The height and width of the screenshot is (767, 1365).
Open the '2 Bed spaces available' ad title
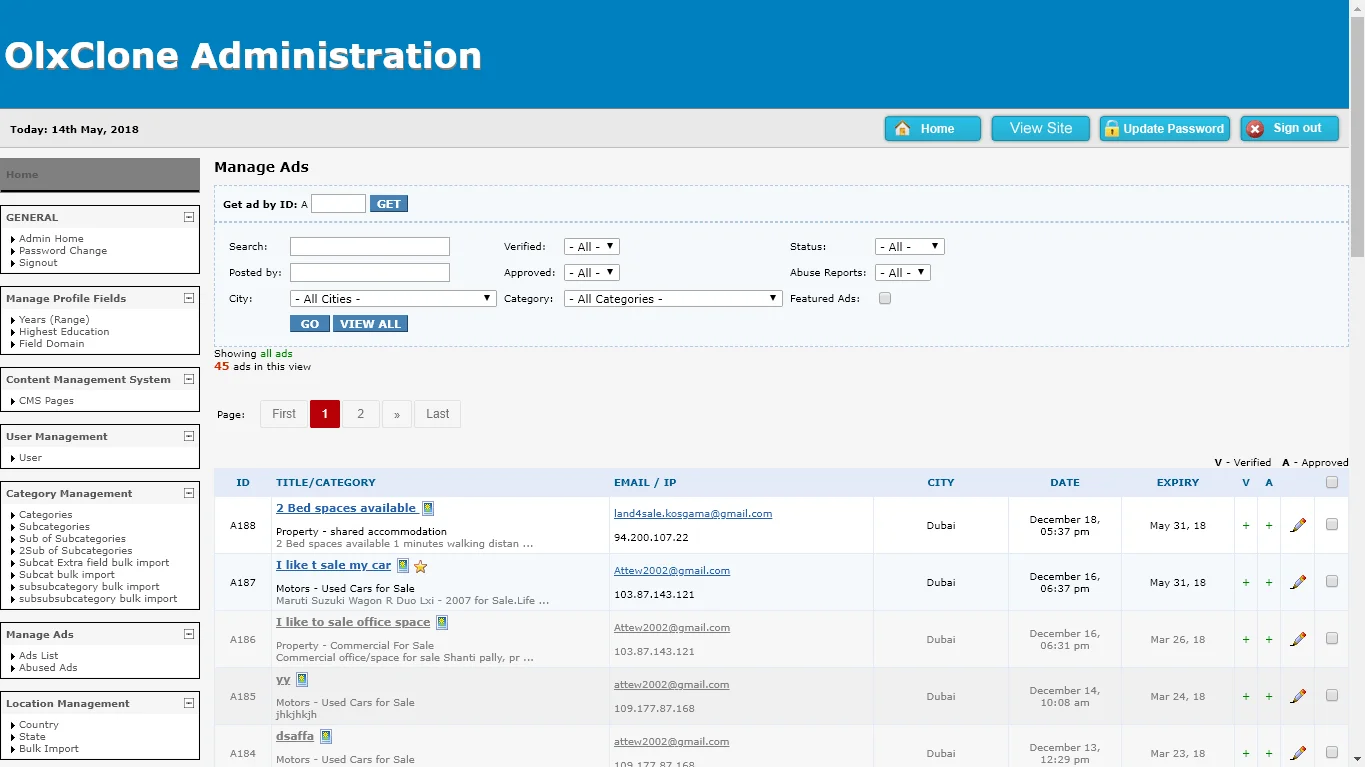tap(346, 508)
